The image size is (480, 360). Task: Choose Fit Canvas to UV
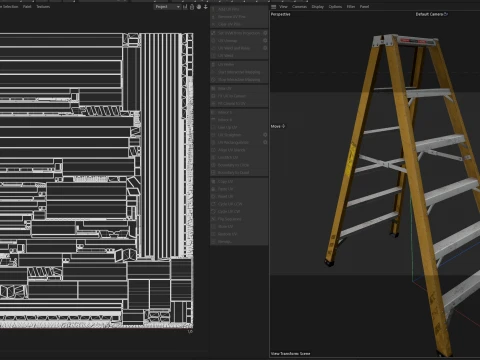coord(239,104)
